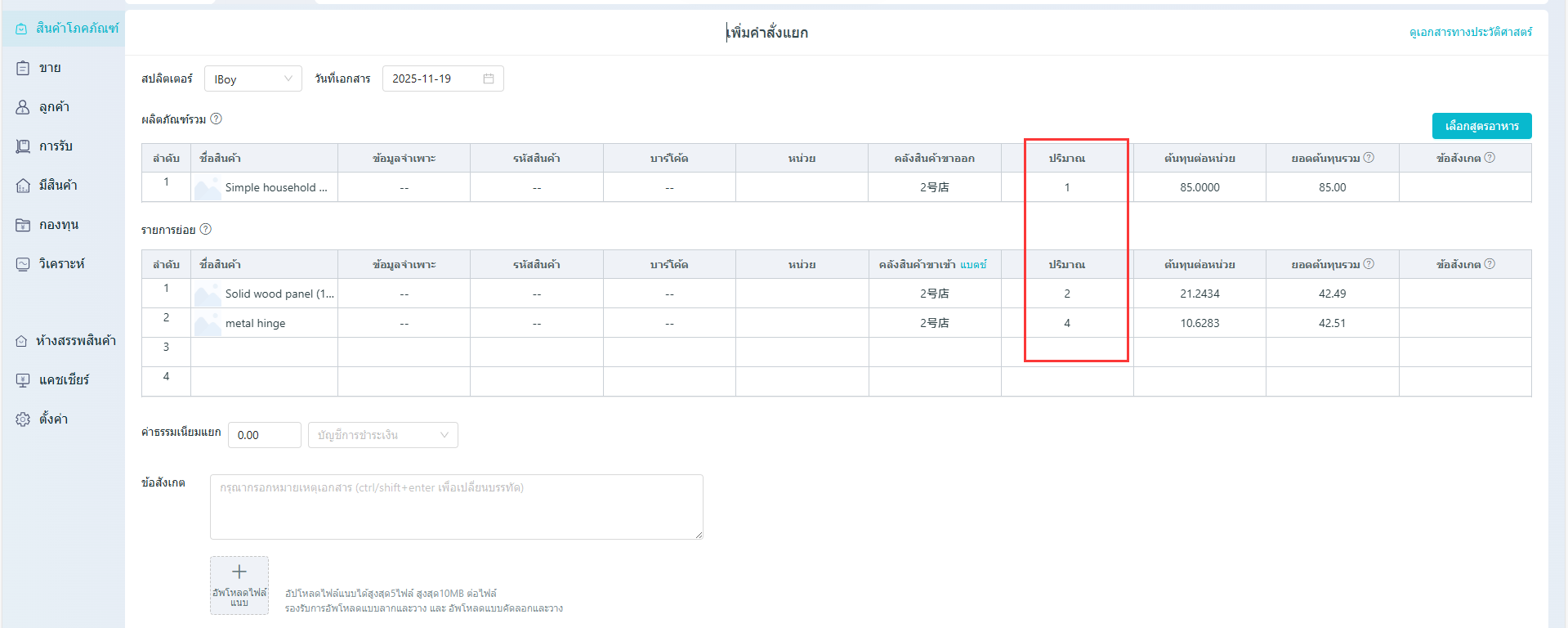Click the ค่าธรรมเนียมแยก fee input field
This screenshot has width=1568, height=628.
click(264, 435)
